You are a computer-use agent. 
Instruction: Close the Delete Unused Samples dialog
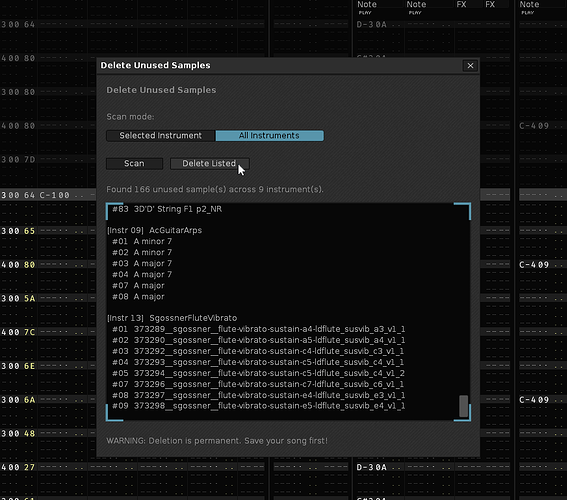pyautogui.click(x=470, y=66)
